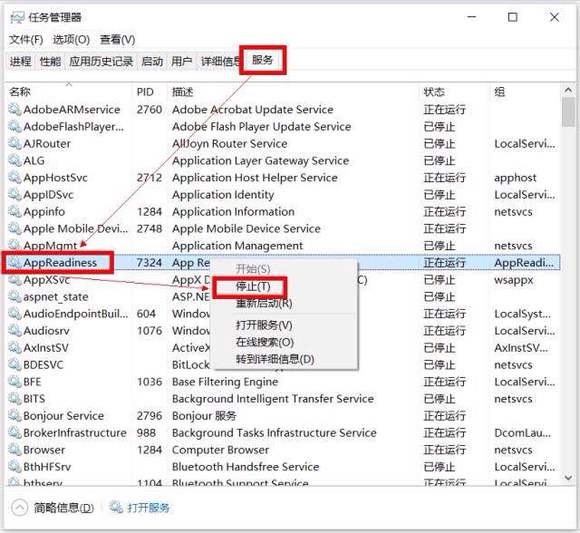Viewport: 580px width, 533px height.
Task: Sort by the 名称 column header
Action: click(69, 92)
